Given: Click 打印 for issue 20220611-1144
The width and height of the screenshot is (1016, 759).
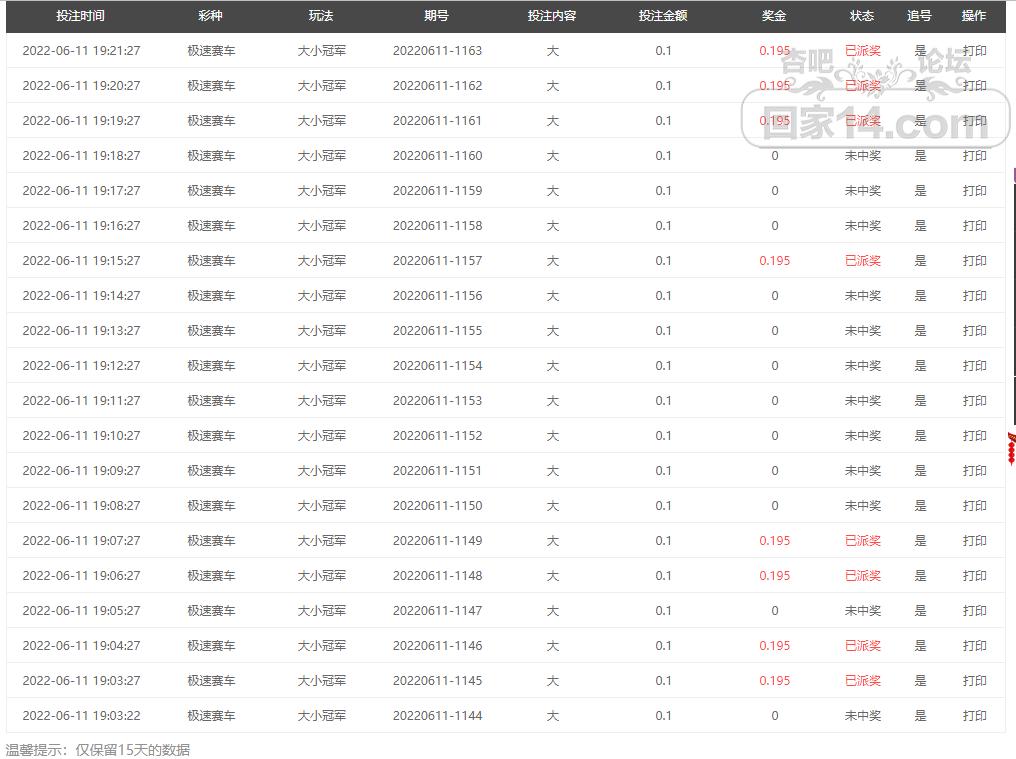Looking at the screenshot, I should pos(975,716).
